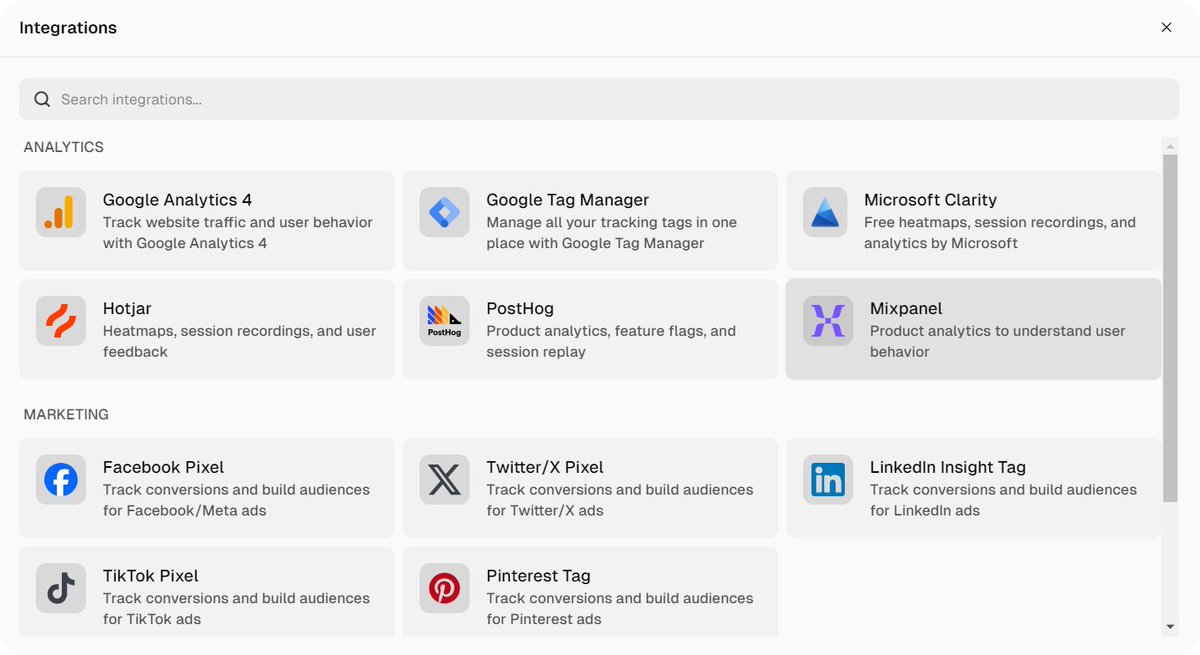The image size is (1200, 655).
Task: Click the scrollbar down arrow
Action: (x=1170, y=627)
